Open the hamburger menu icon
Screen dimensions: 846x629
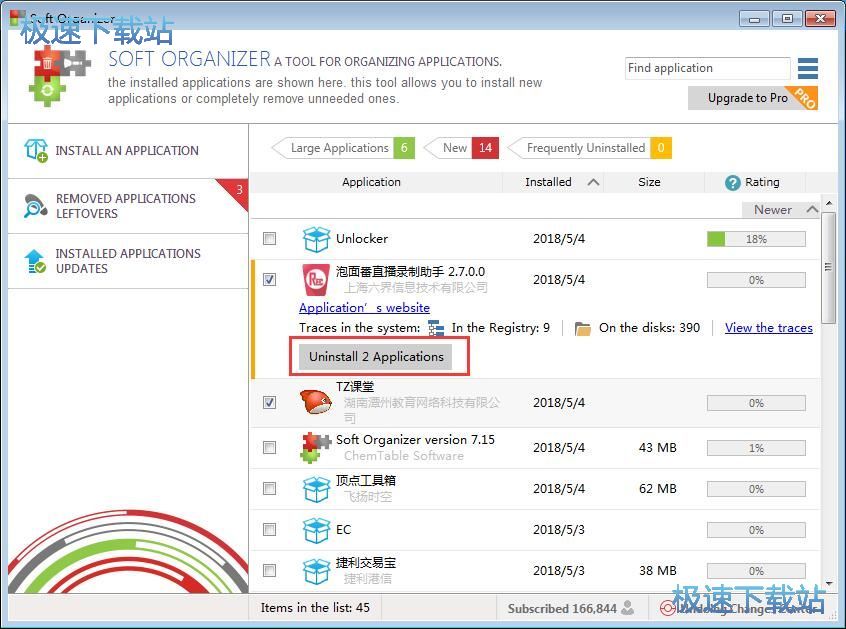tap(808, 68)
